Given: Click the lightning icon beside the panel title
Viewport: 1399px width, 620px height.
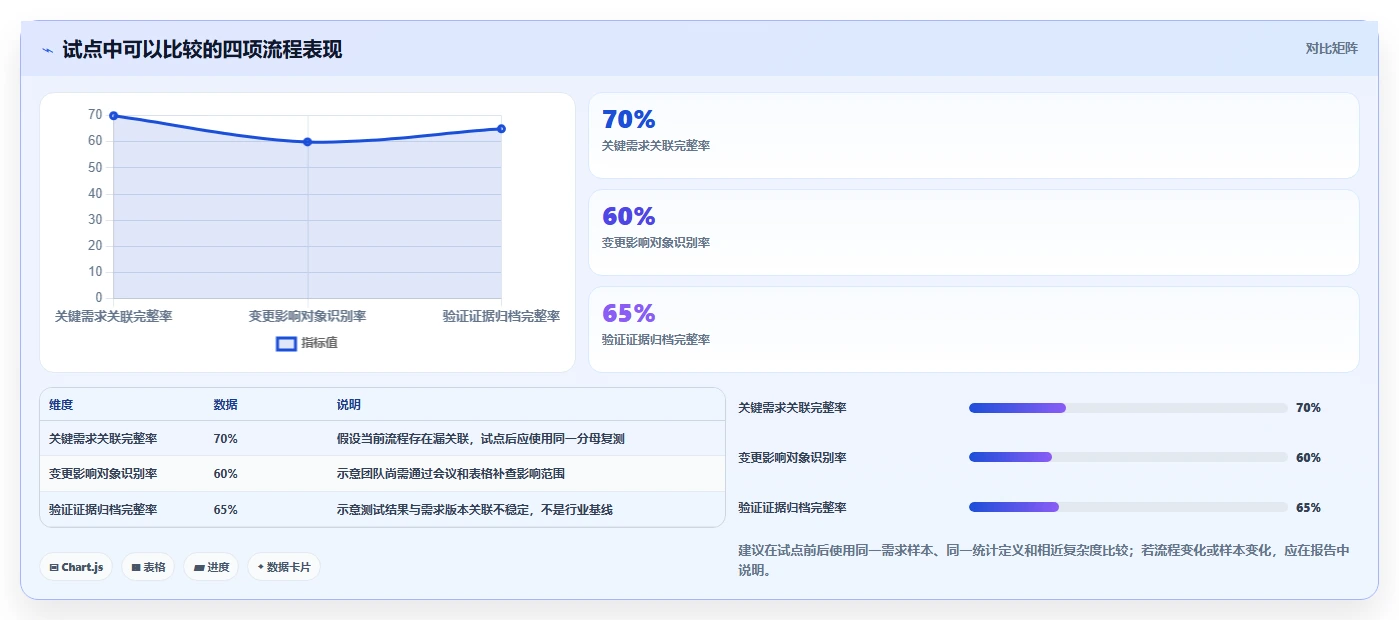Looking at the screenshot, I should pyautogui.click(x=47, y=50).
